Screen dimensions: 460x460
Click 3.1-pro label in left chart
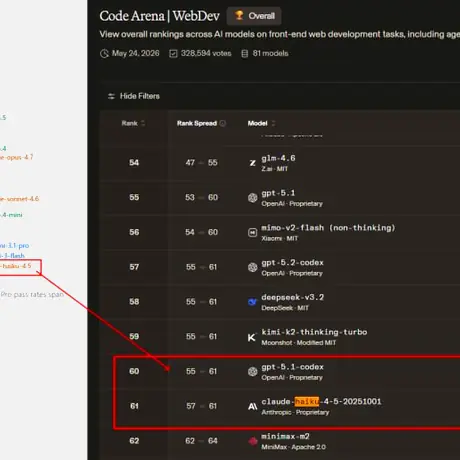pyautogui.click(x=15, y=246)
